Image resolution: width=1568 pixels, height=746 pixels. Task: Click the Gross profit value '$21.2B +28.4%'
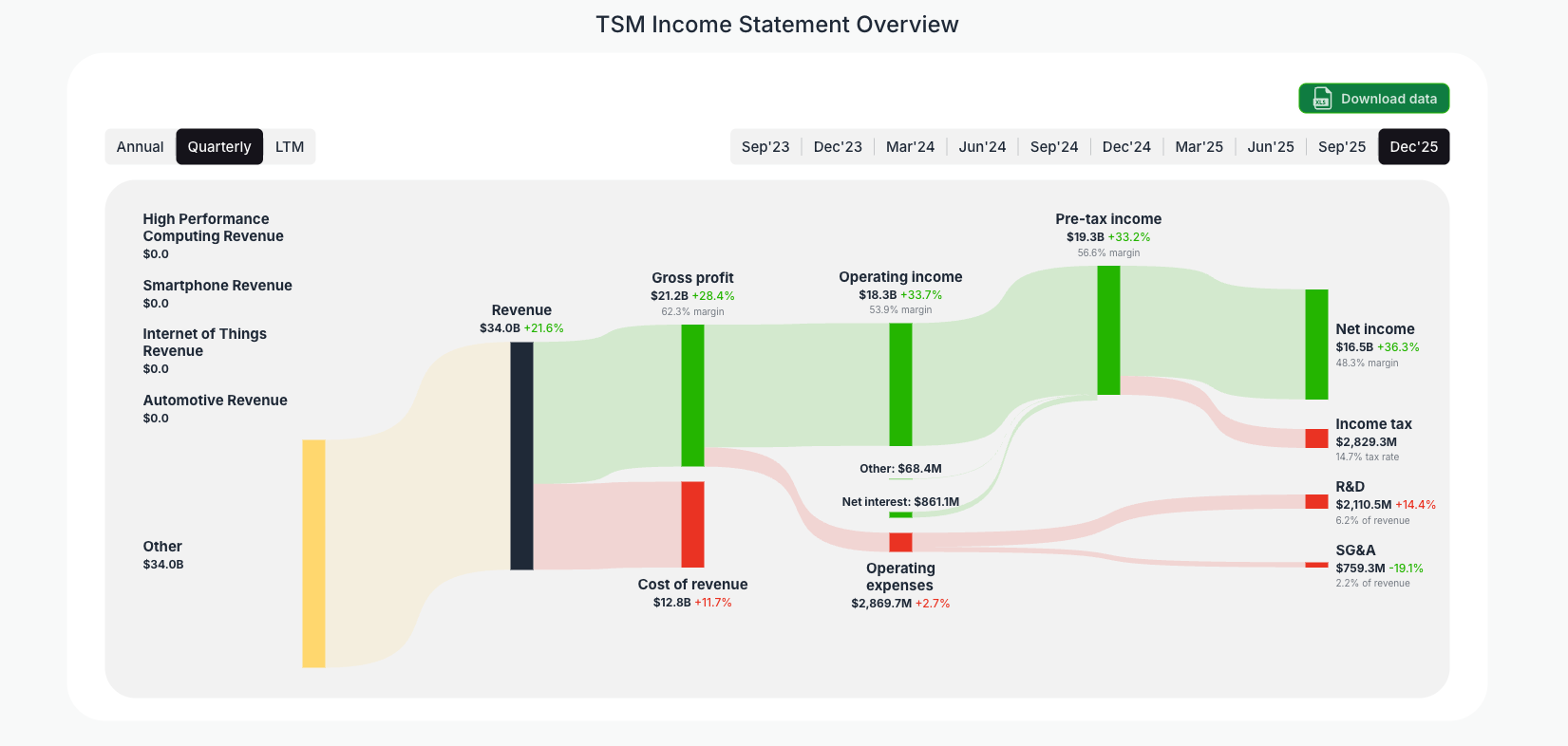pos(692,296)
